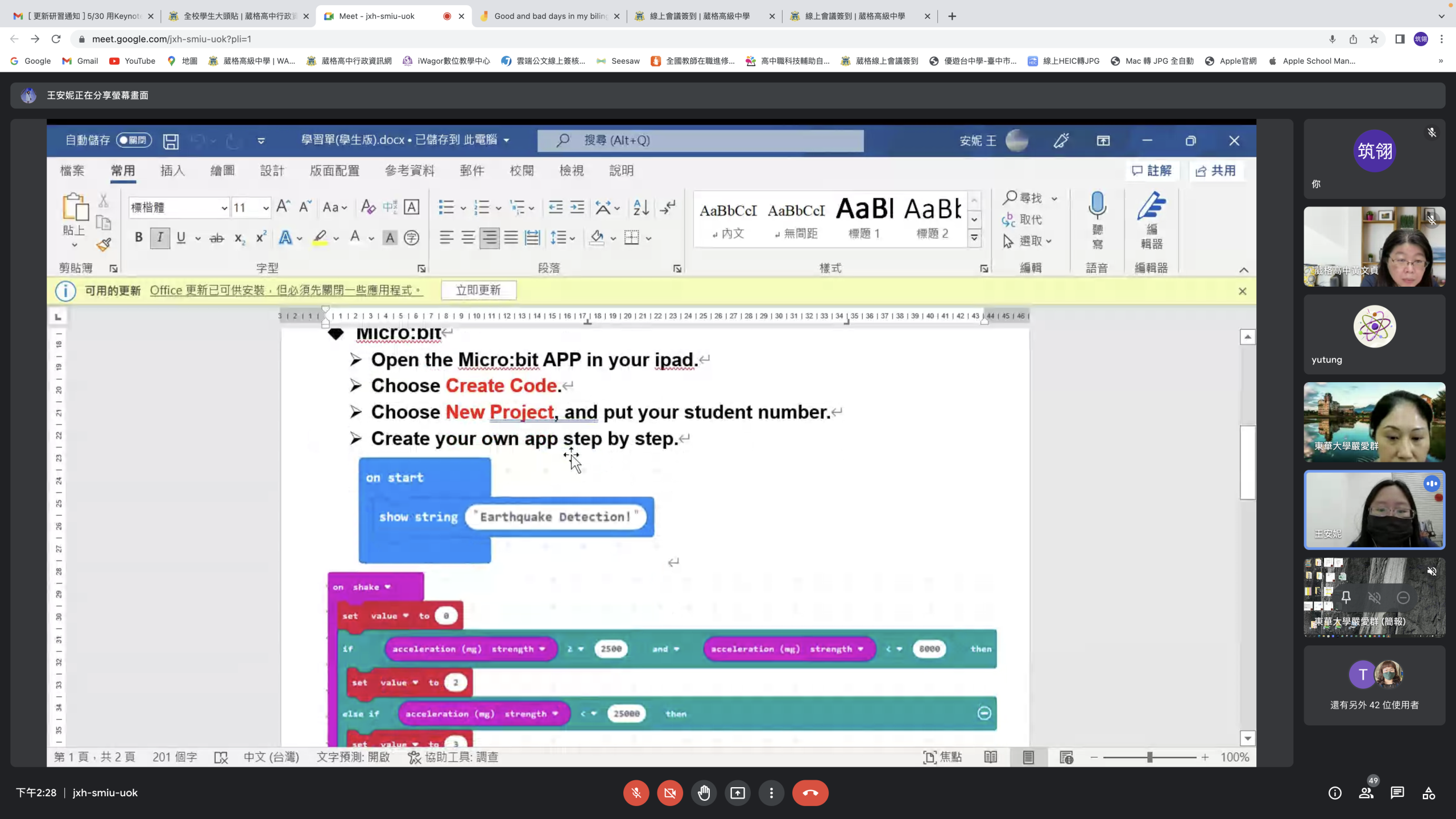The image size is (1456, 819).
Task: Toggle the camera off button
Action: pyautogui.click(x=670, y=793)
